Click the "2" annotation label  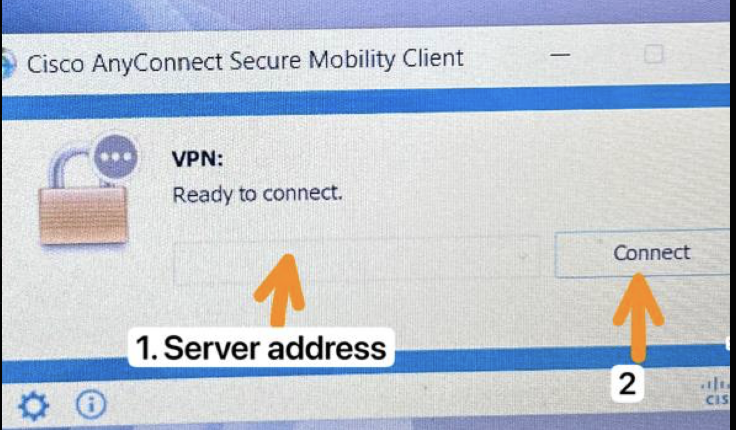click(628, 384)
